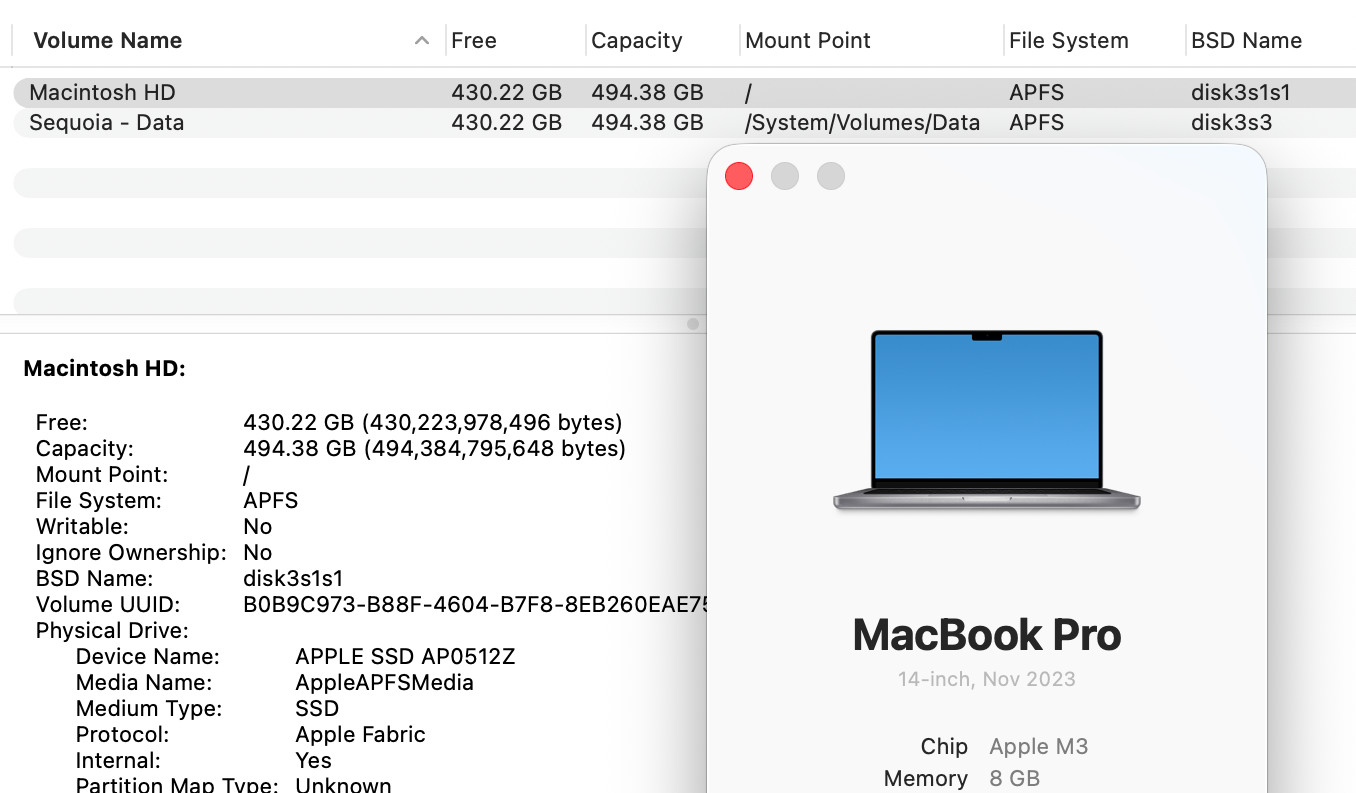The height and width of the screenshot is (793, 1356).
Task: Click the disabled minimize button in About This Mac
Action: [785, 176]
